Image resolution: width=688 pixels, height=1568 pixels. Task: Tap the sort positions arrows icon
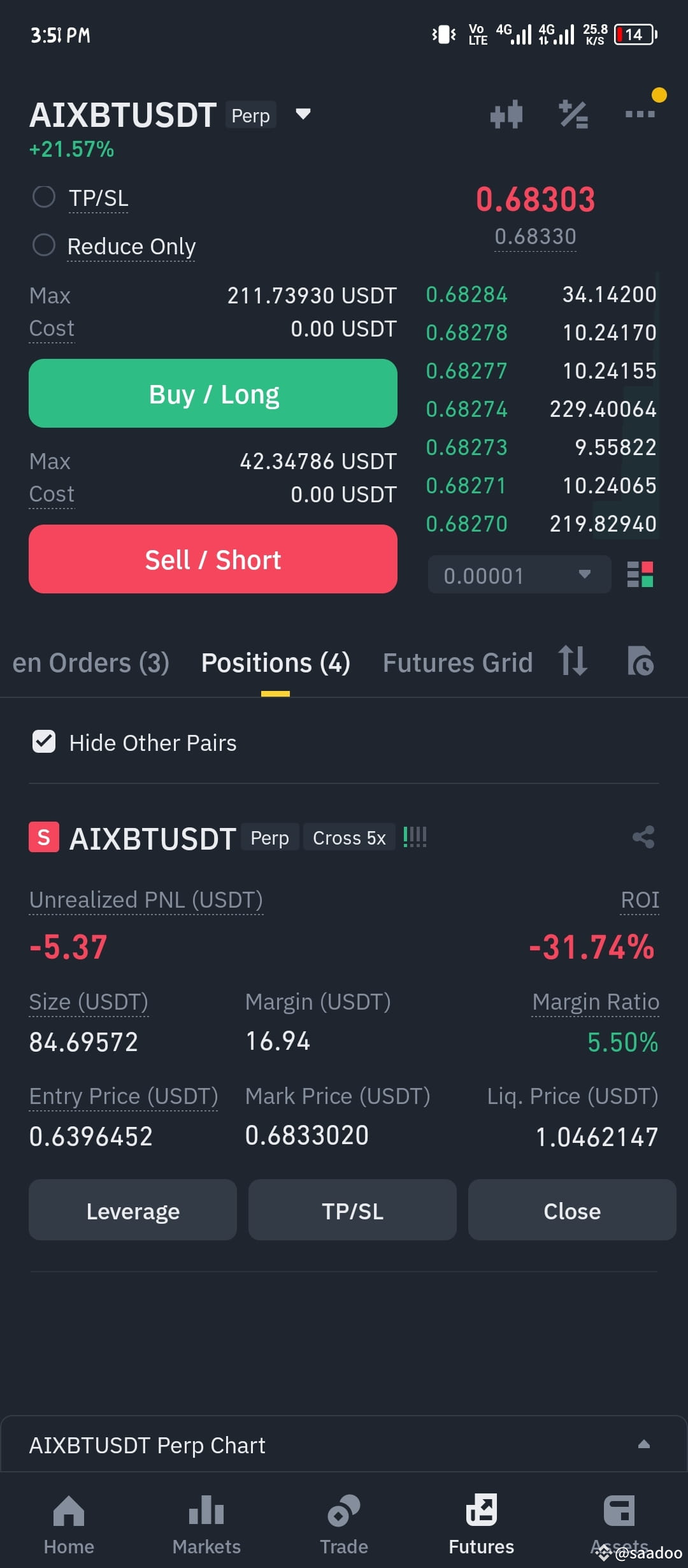point(573,661)
